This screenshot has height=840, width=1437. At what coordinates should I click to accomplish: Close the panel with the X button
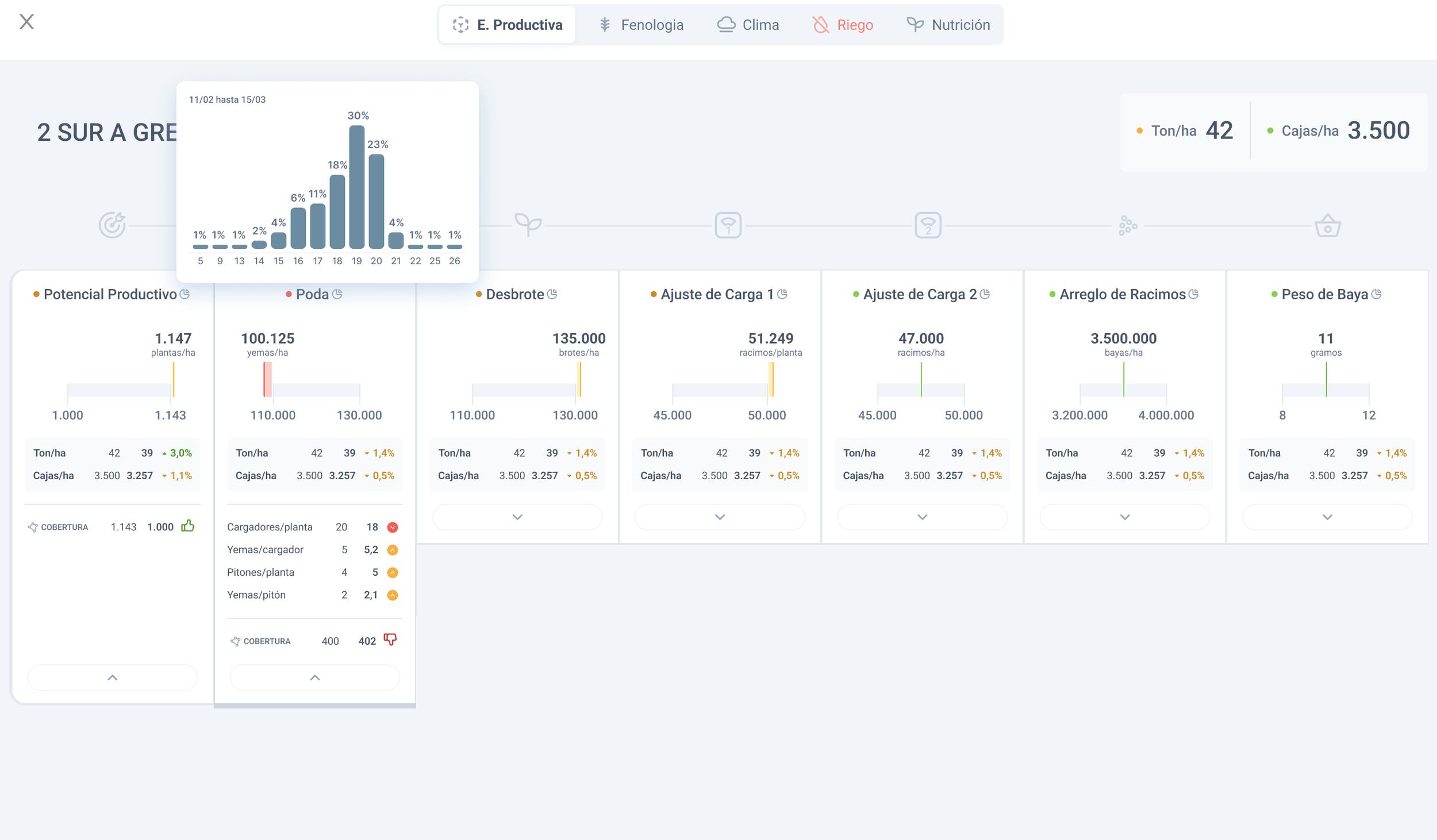[x=26, y=22]
